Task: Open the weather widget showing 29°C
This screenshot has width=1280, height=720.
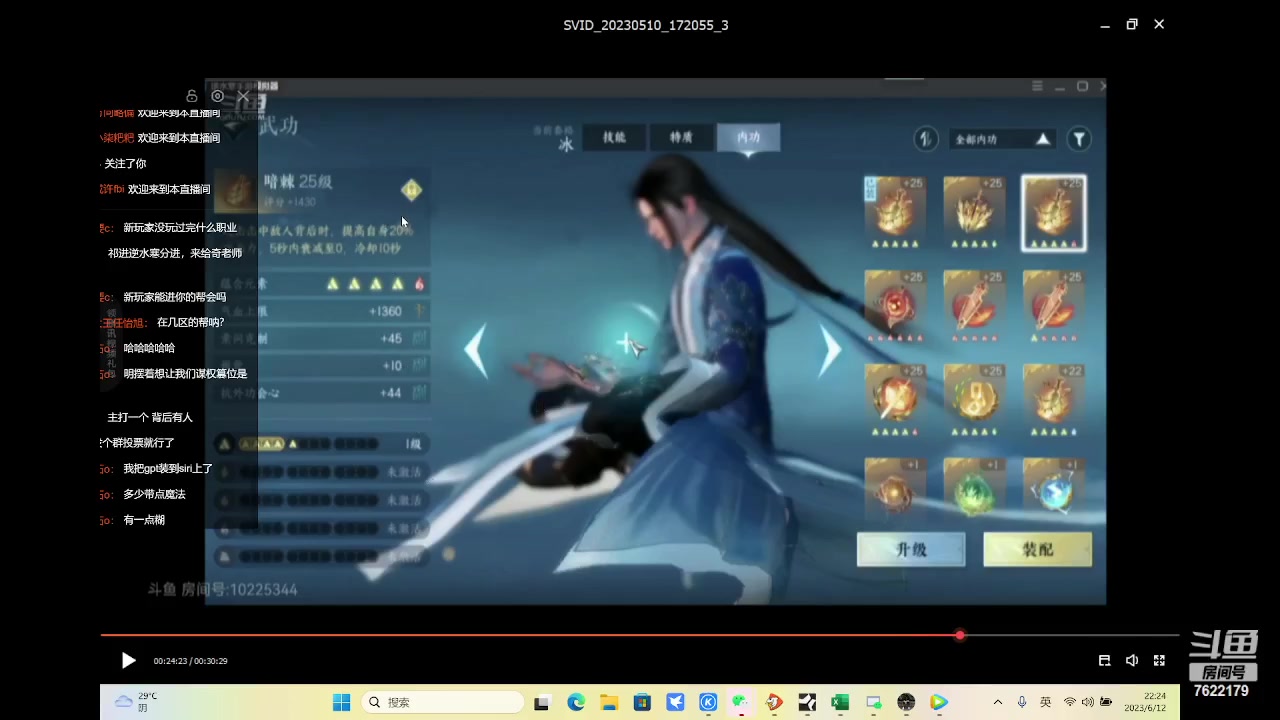Action: pos(136,701)
